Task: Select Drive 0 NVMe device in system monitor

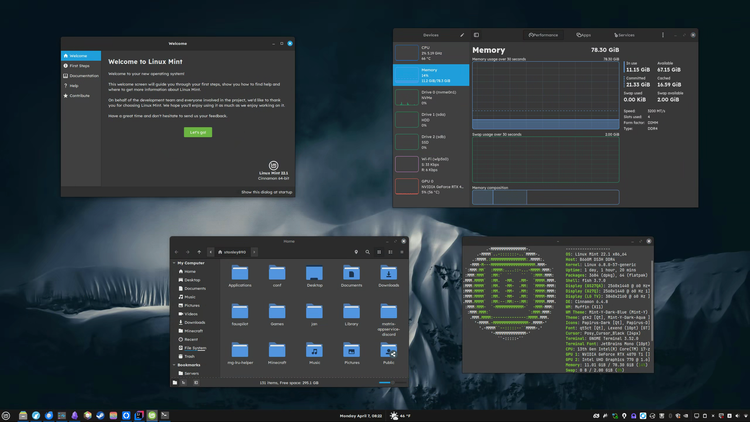Action: click(x=431, y=98)
